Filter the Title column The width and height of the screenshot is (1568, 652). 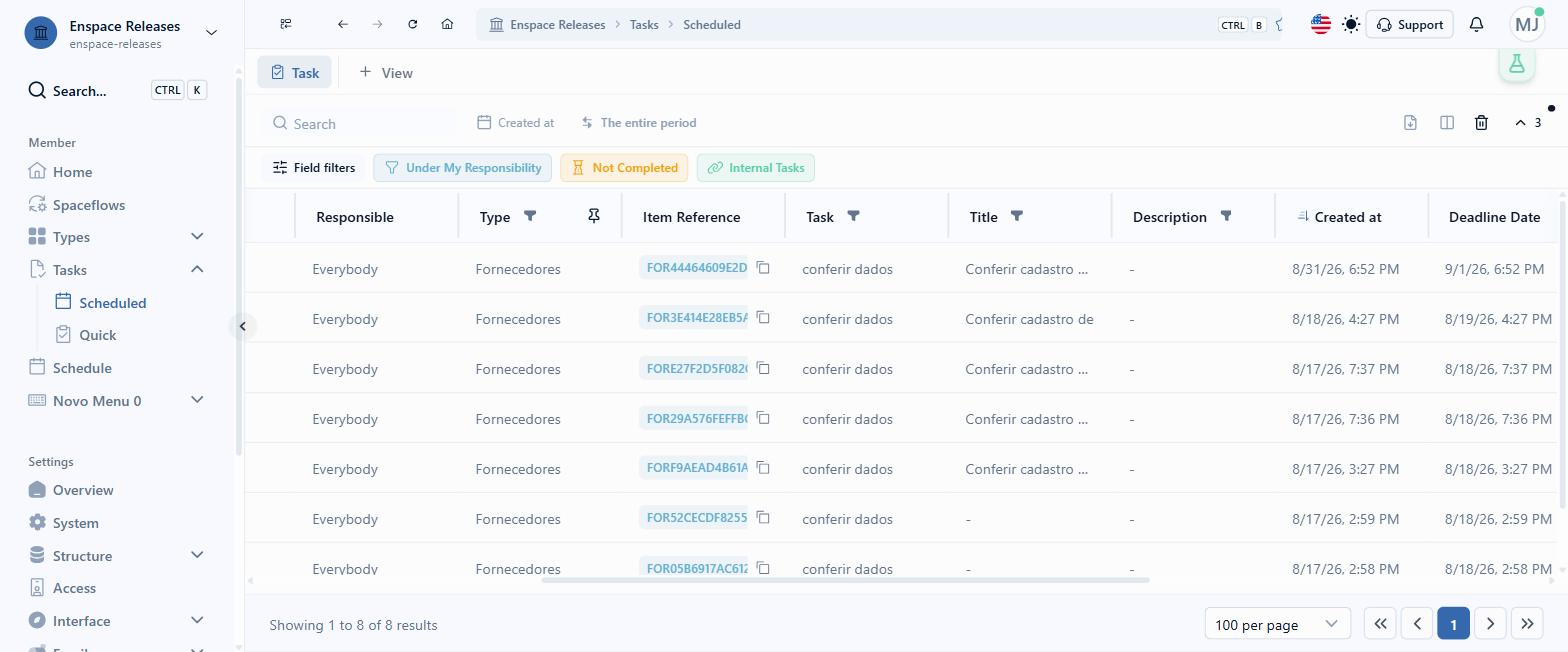pos(1017,216)
